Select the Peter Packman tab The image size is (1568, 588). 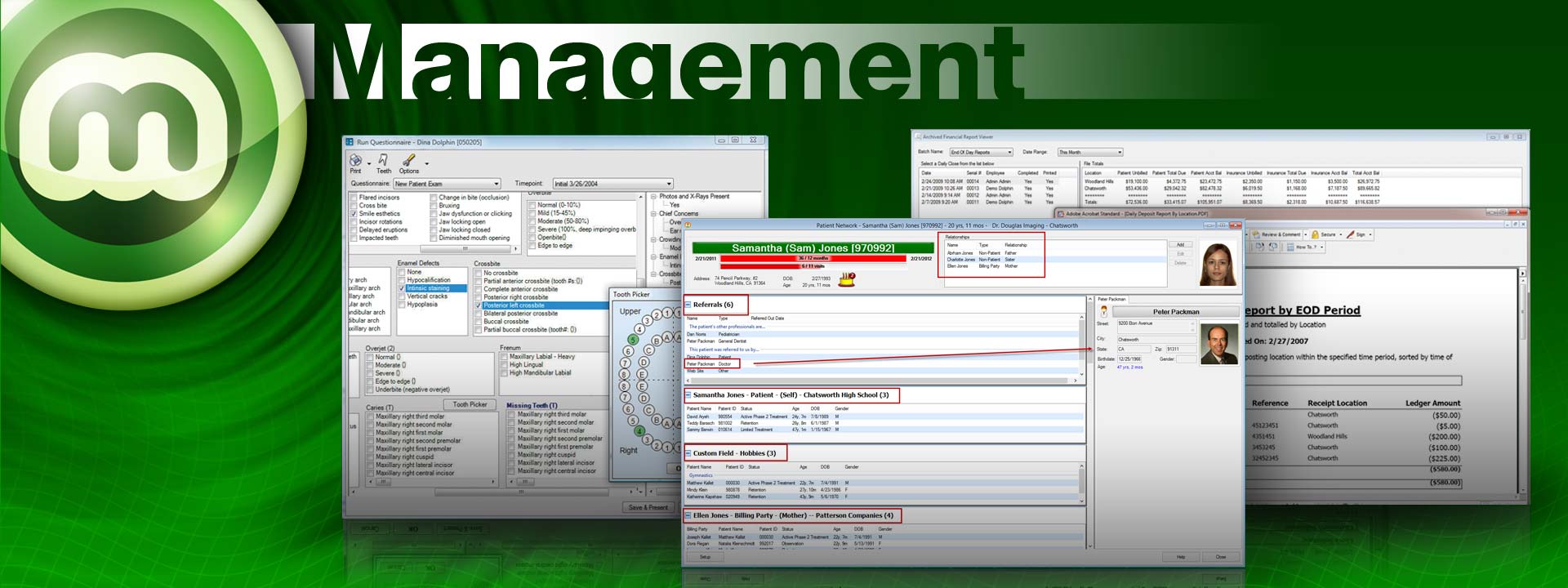tap(1111, 300)
